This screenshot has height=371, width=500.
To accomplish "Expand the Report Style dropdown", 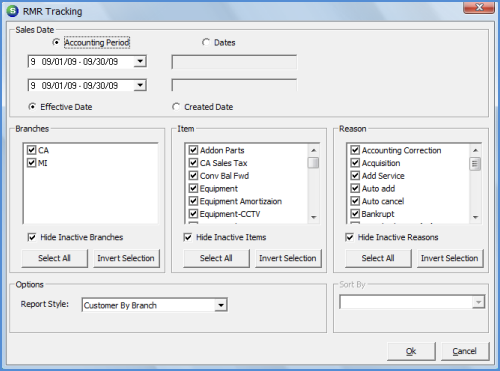I will (221, 305).
